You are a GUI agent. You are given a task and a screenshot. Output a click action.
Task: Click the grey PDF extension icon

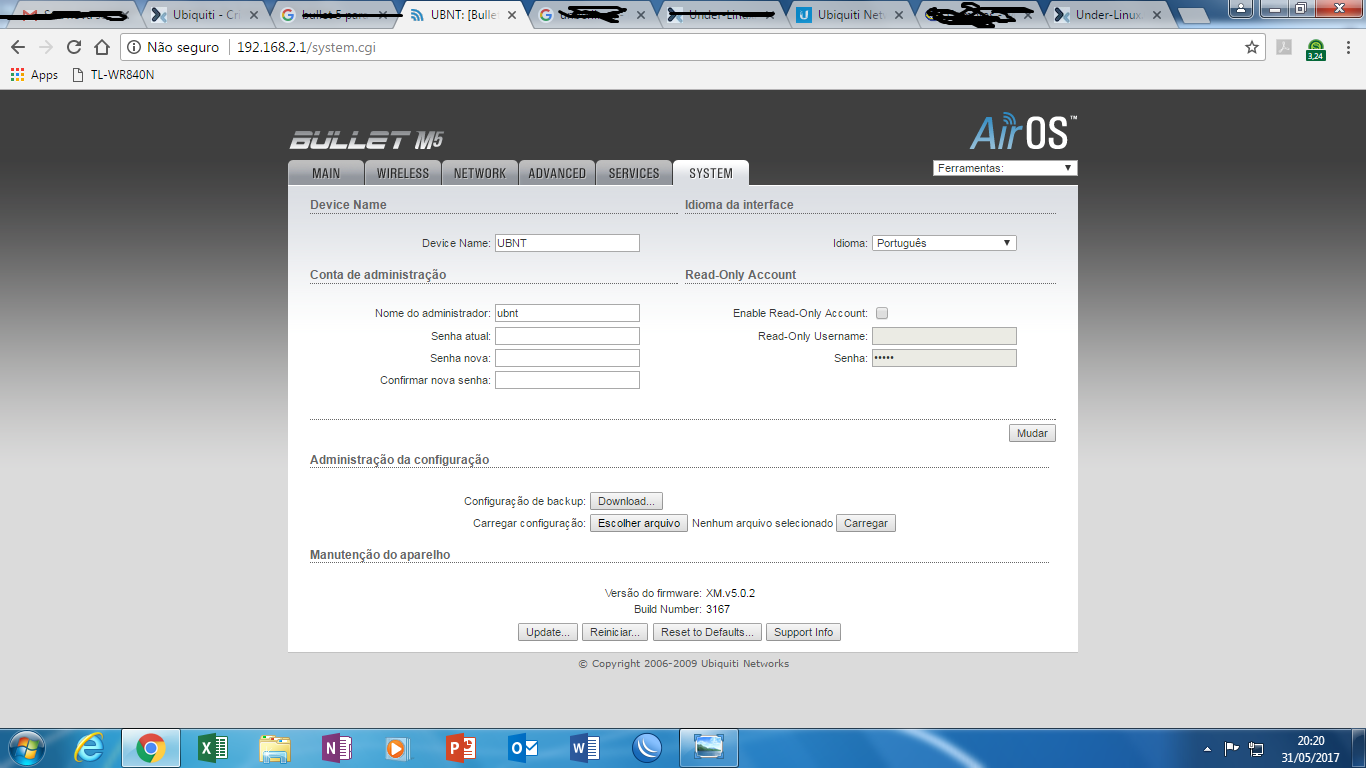tap(1284, 48)
